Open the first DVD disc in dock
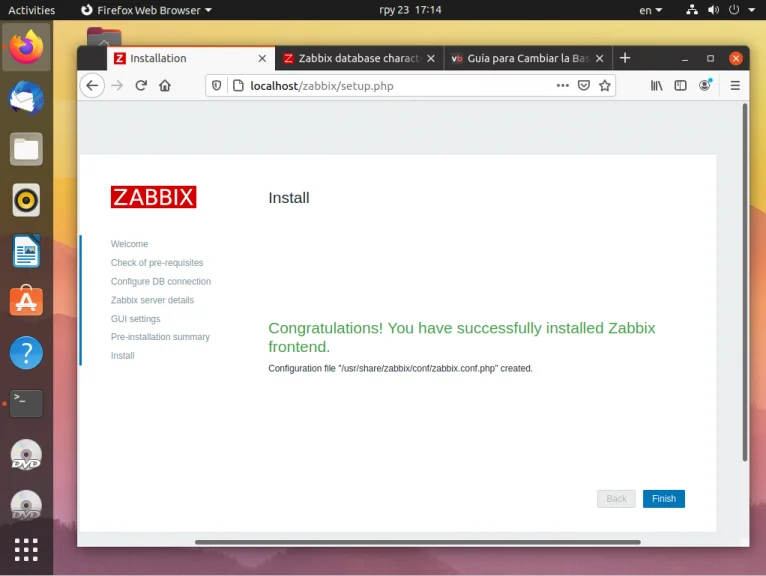766x576 pixels. tap(26, 455)
